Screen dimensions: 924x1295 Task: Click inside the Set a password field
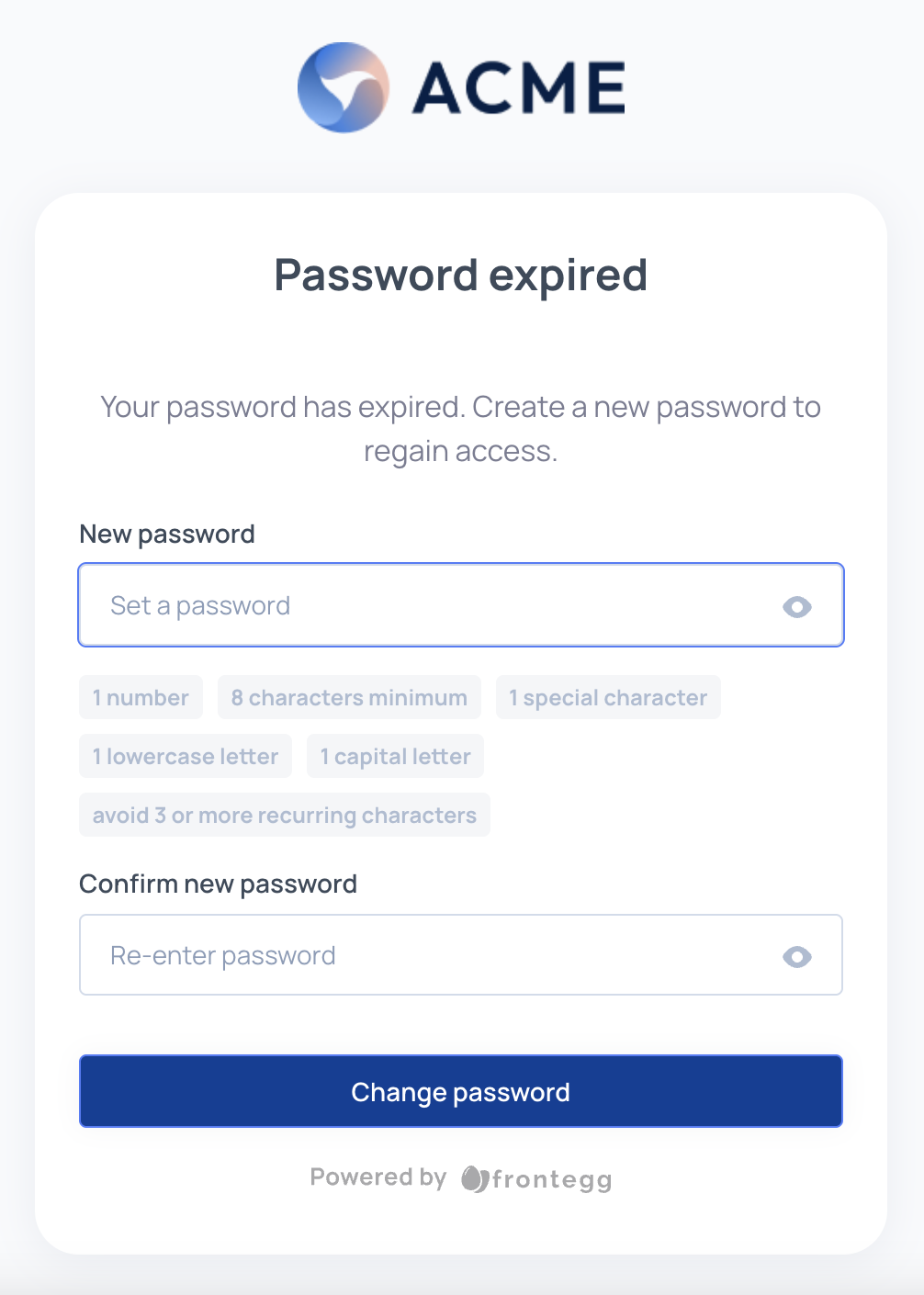click(367, 605)
